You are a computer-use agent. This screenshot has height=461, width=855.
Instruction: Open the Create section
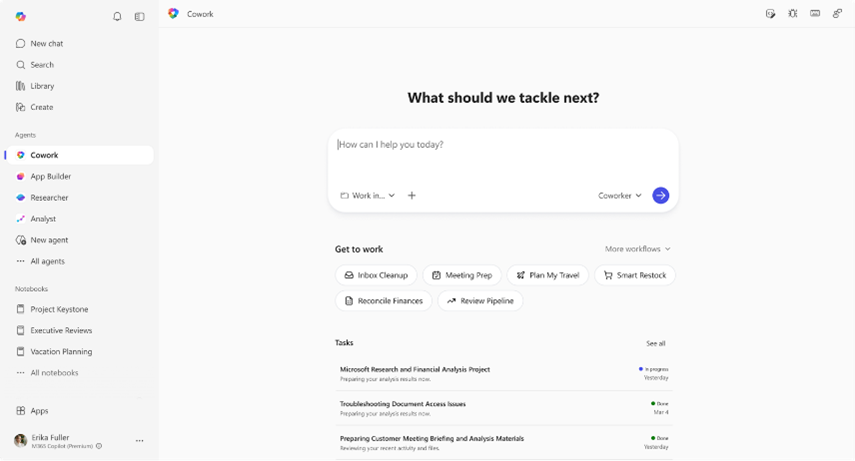tap(79, 107)
